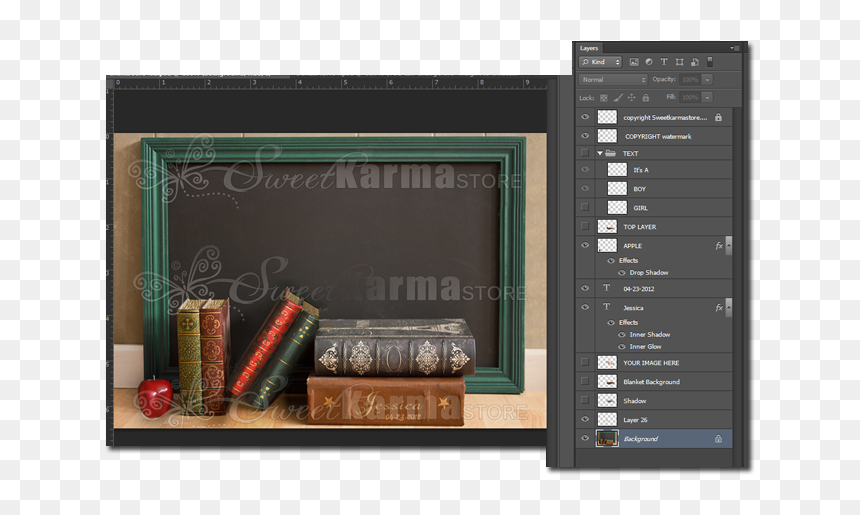Show the TEXT group

tap(585, 153)
